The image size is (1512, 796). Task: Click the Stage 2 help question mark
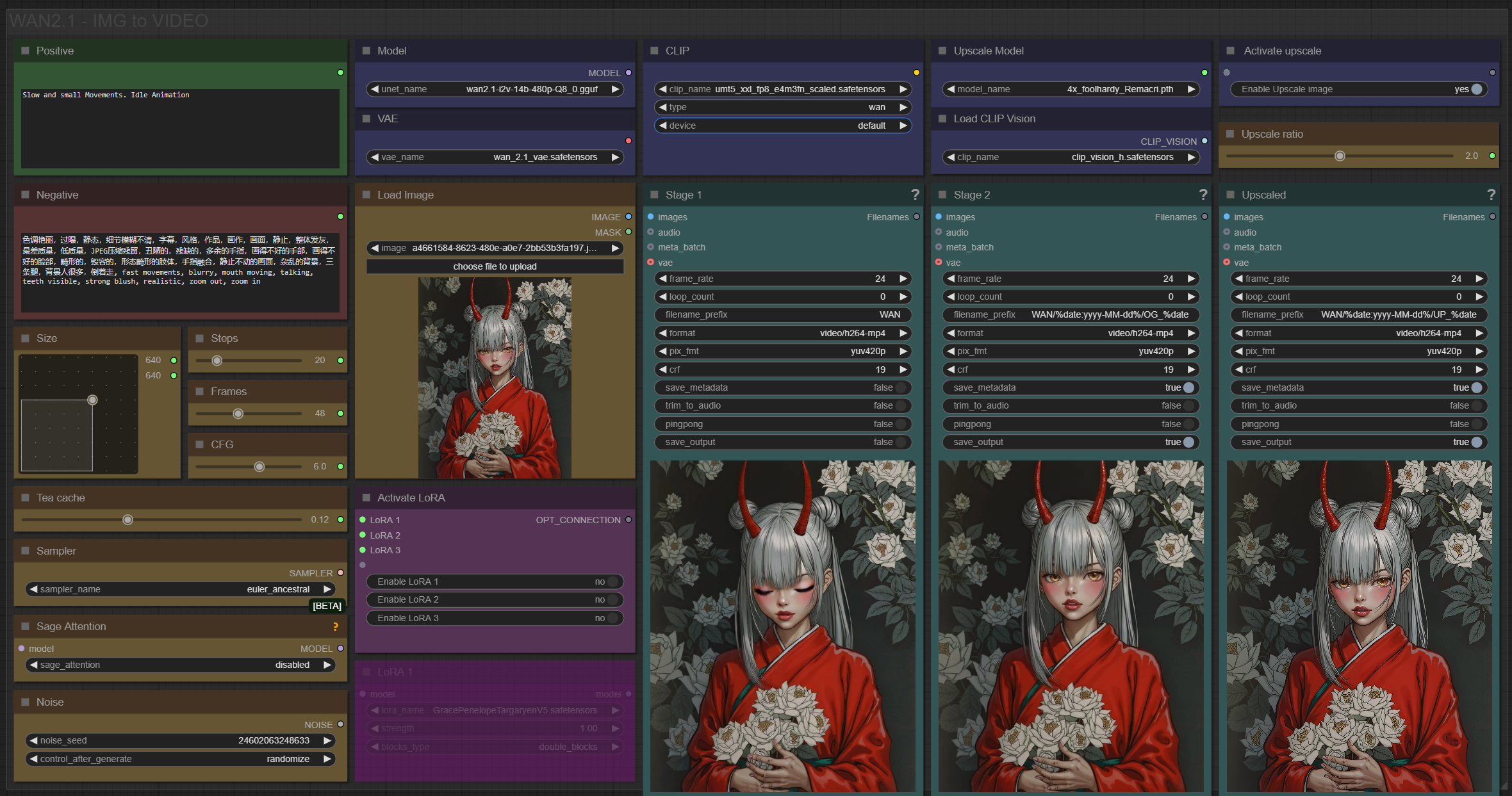(1203, 195)
